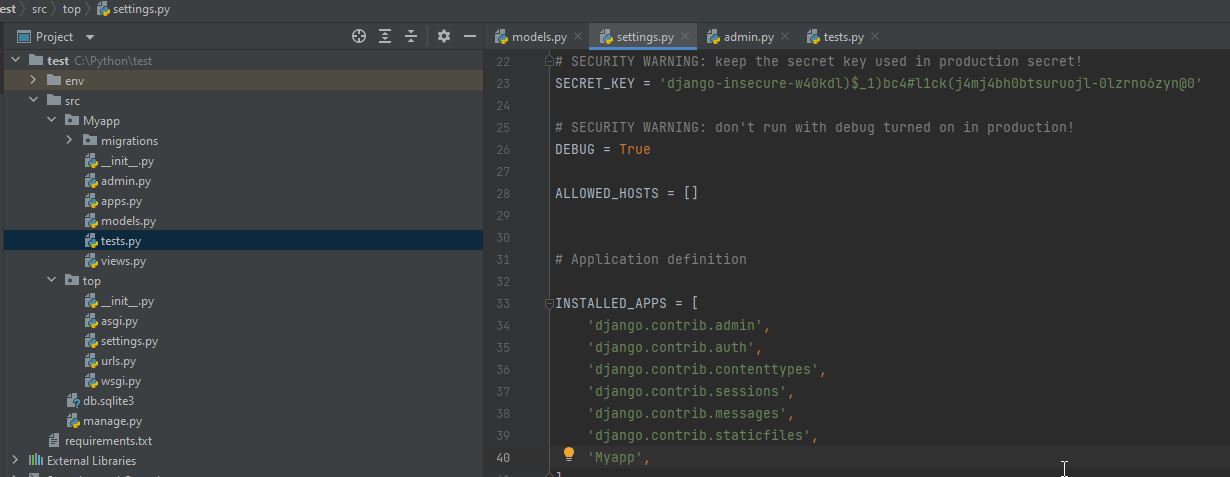Screen dimensions: 1230x477
Task: Hide the Project tool window with the minus icon
Action: point(470,36)
